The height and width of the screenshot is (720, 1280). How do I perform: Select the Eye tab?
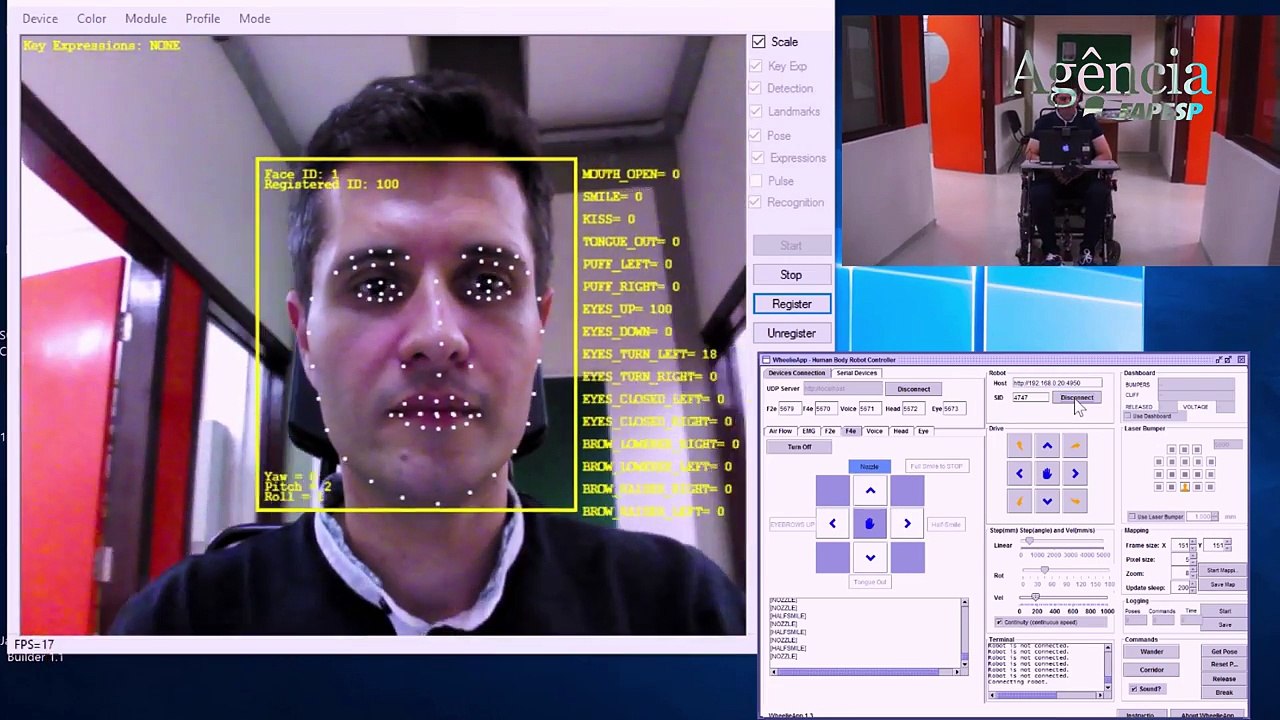(x=923, y=431)
